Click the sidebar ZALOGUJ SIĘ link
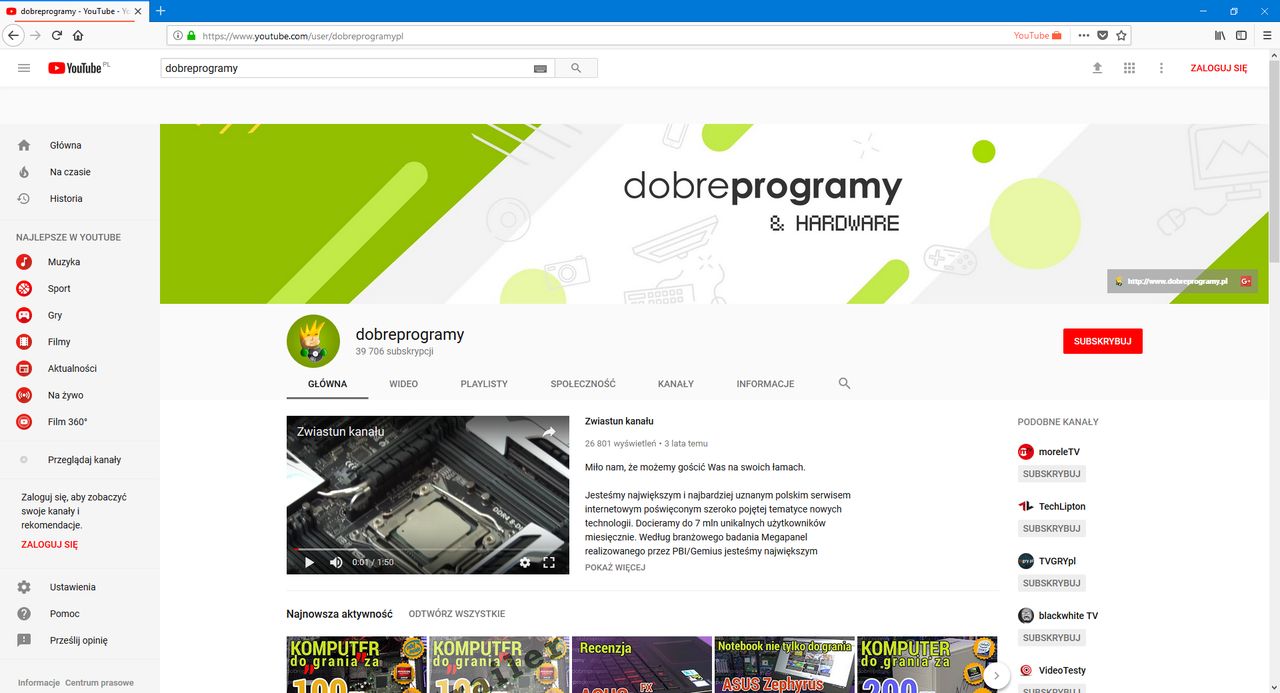Image resolution: width=1280 pixels, height=693 pixels. [x=49, y=545]
